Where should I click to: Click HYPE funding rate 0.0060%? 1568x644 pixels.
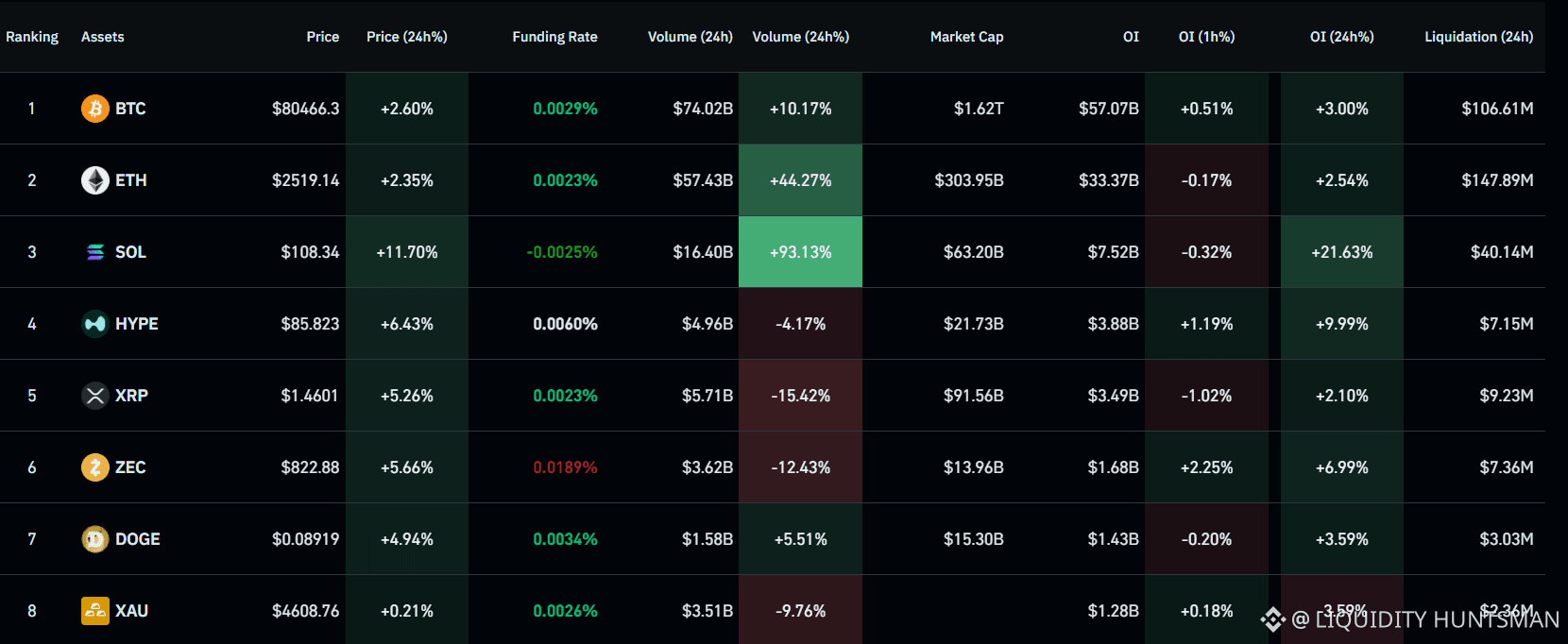566,324
